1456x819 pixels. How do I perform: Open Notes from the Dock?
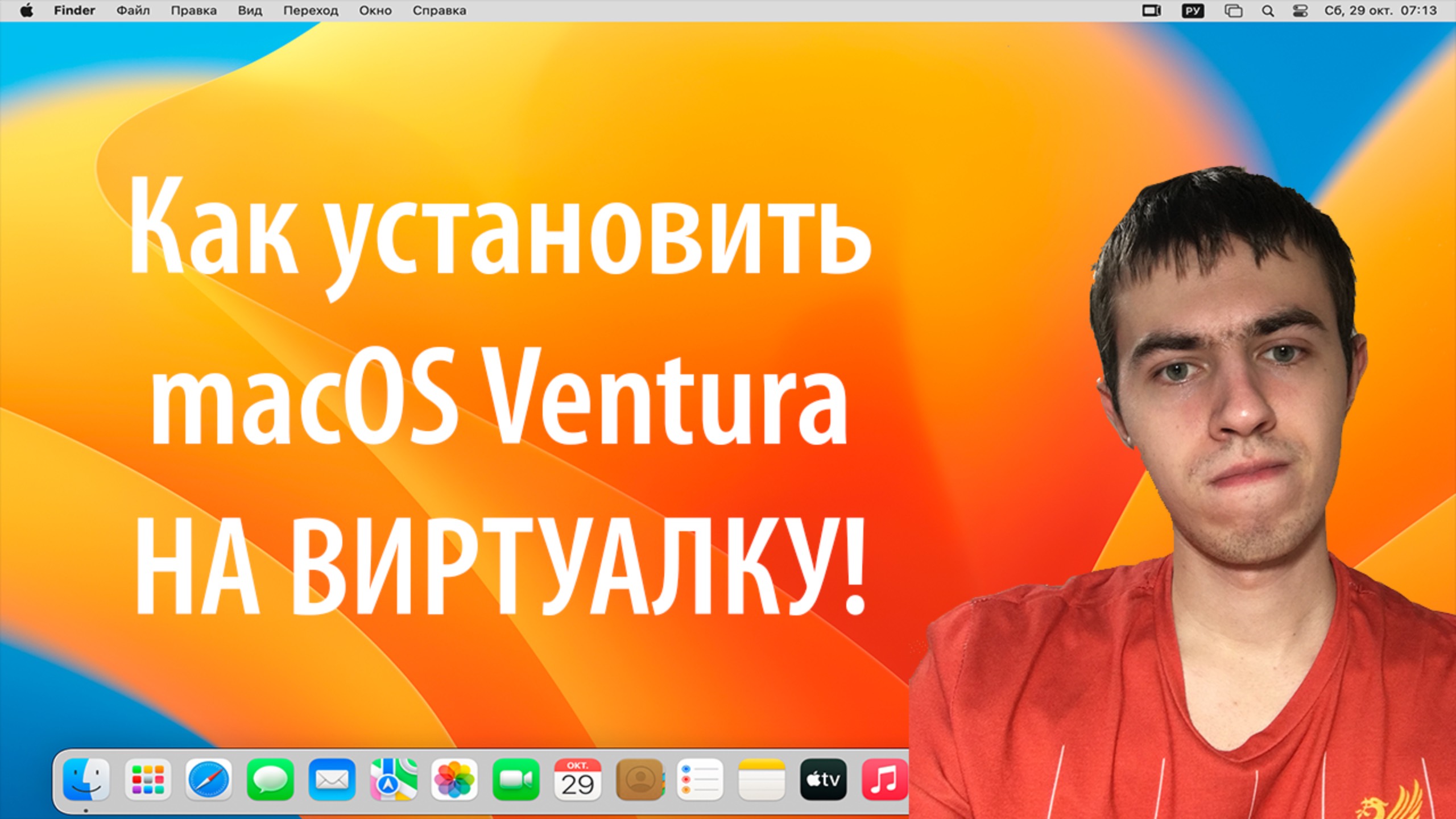(x=762, y=779)
